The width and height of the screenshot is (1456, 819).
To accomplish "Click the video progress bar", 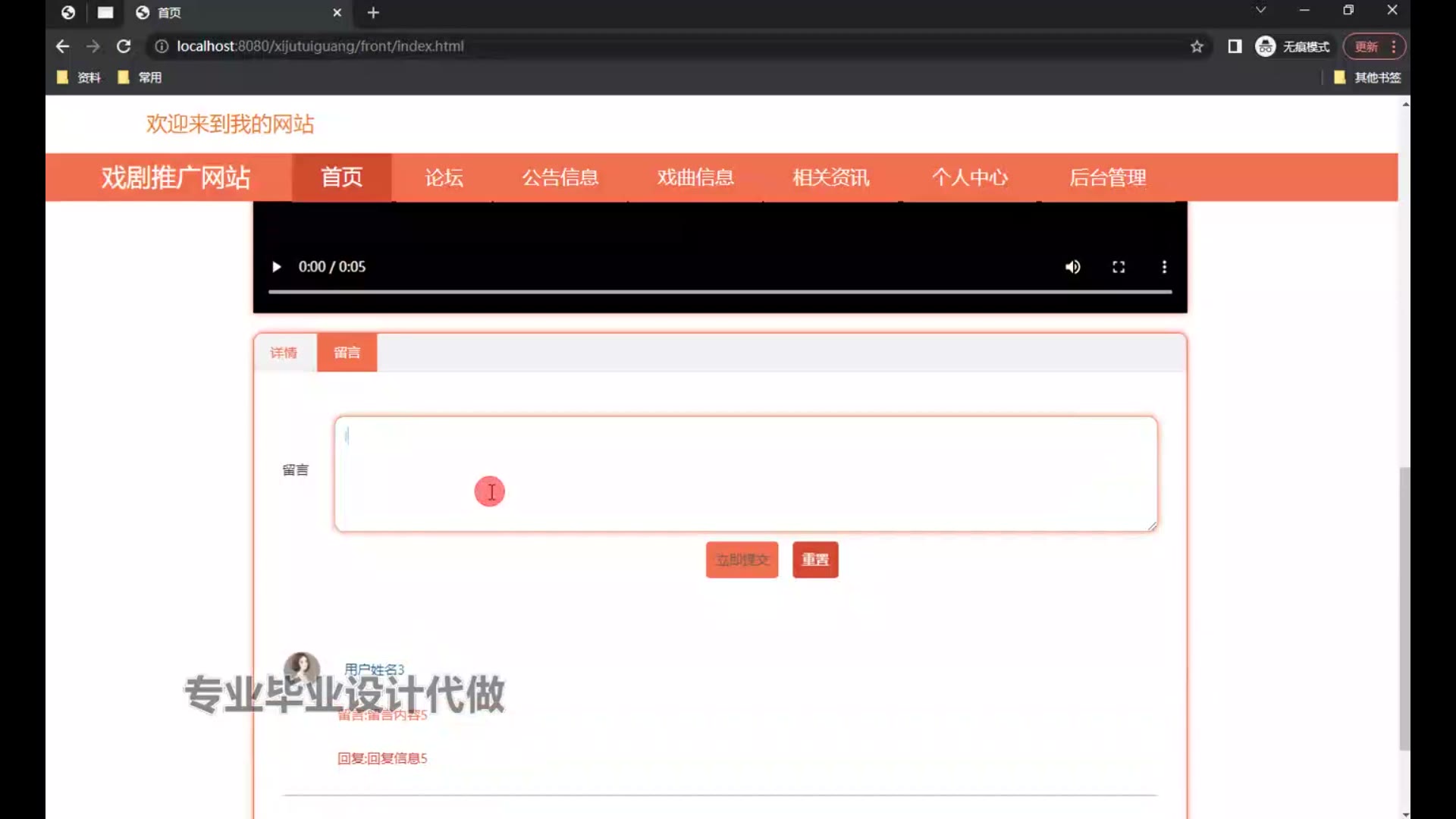I will click(719, 291).
